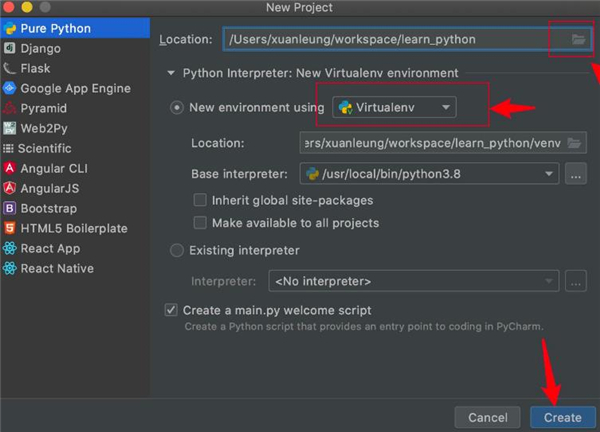The width and height of the screenshot is (600, 432).
Task: Expand the Base interpreter python3.8 dropdown
Action: (x=429, y=174)
